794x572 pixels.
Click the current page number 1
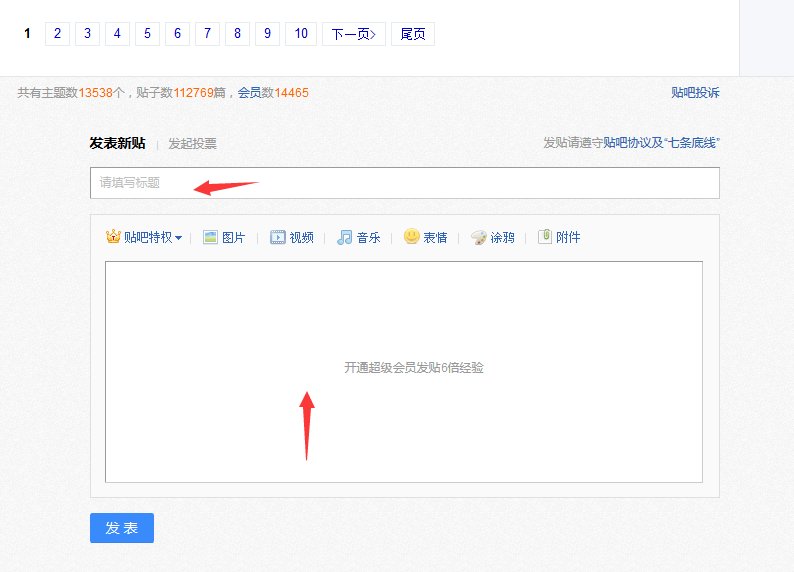27,34
